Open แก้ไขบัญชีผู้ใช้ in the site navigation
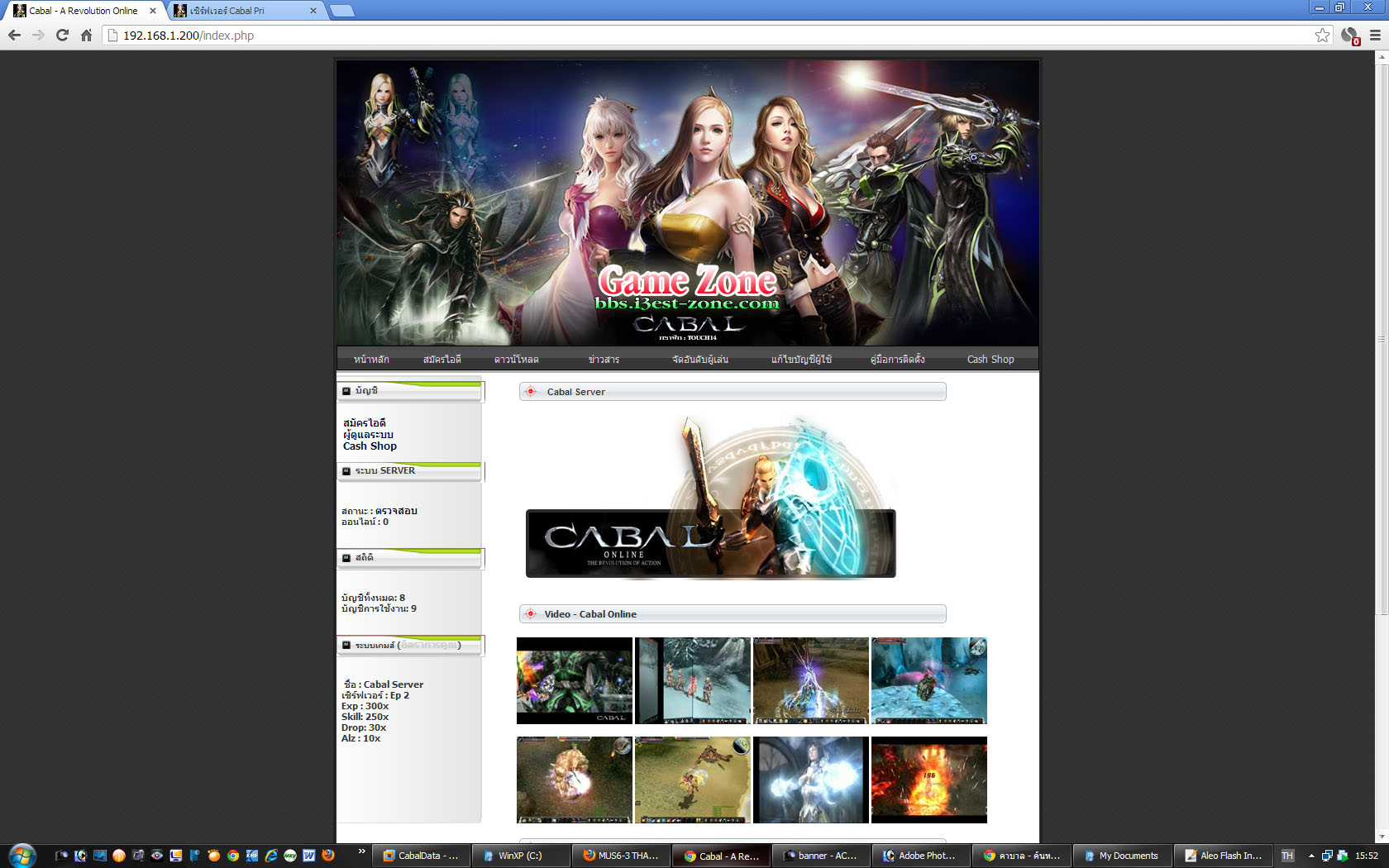Screen dimensions: 1389x868 [x=802, y=360]
